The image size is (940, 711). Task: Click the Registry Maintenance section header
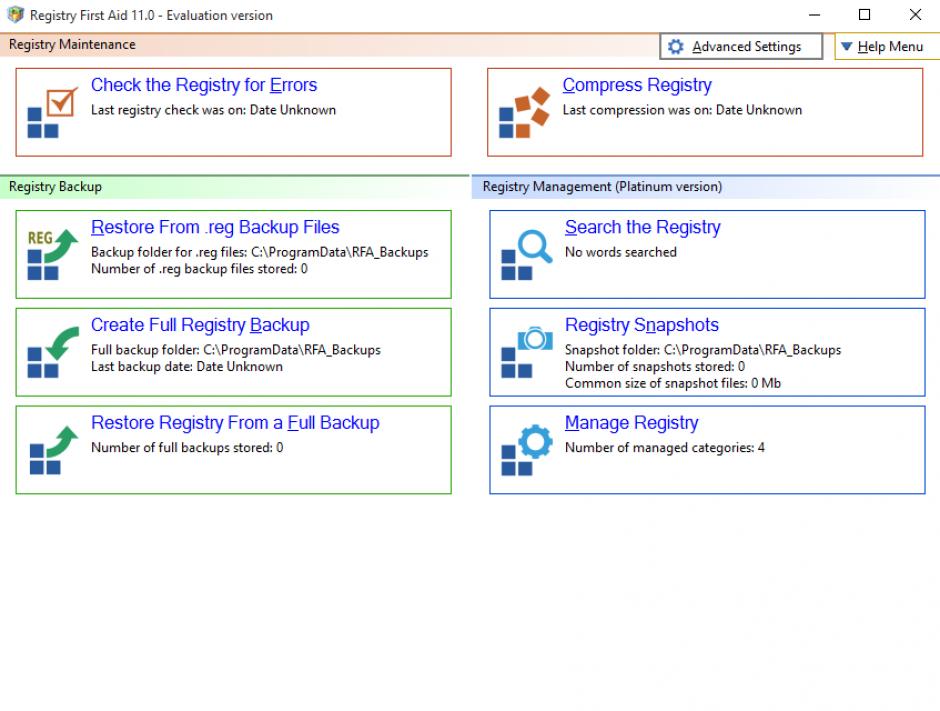pyautogui.click(x=72, y=45)
